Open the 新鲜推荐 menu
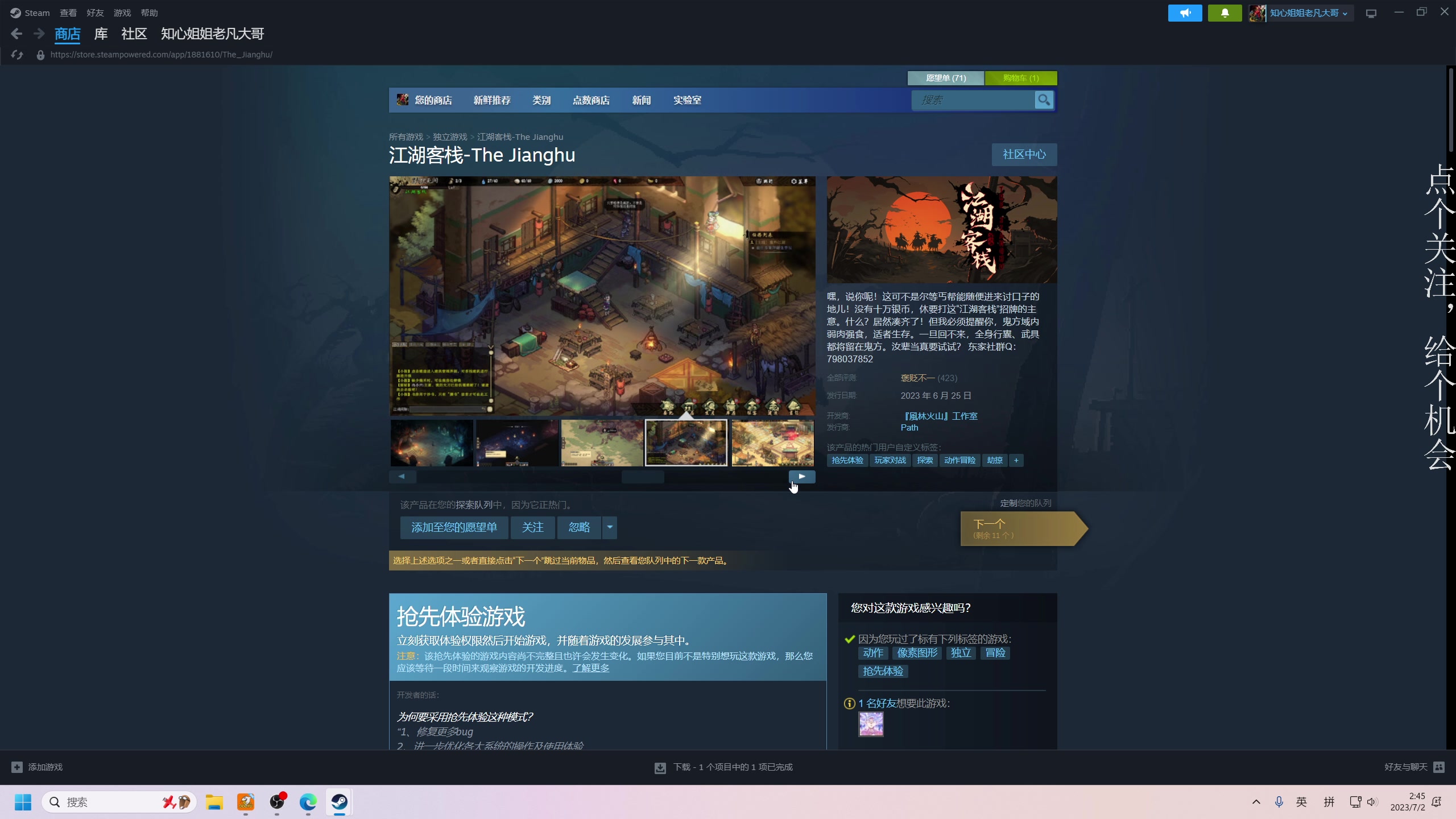1456x819 pixels. pos(492,100)
